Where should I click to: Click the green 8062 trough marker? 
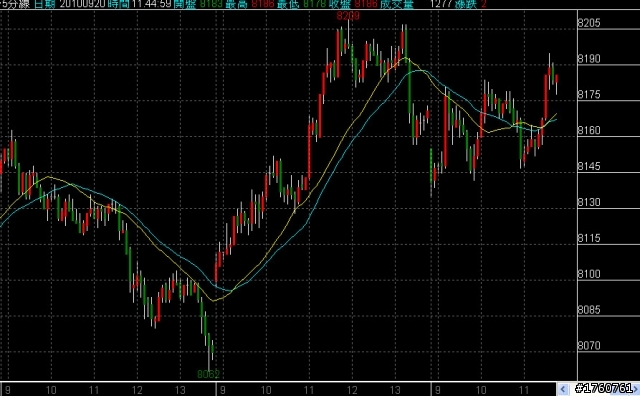tap(209, 374)
